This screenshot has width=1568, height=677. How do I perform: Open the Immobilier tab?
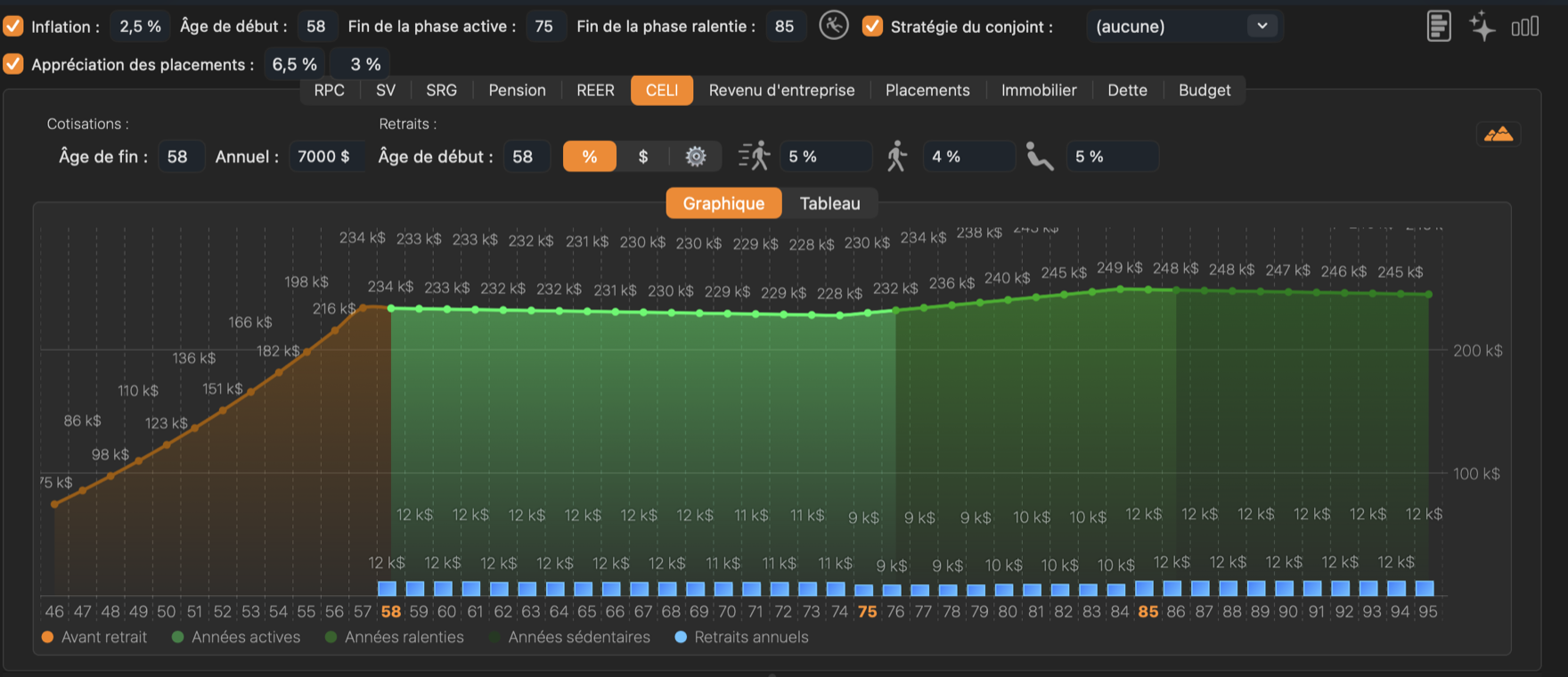pyautogui.click(x=1039, y=90)
